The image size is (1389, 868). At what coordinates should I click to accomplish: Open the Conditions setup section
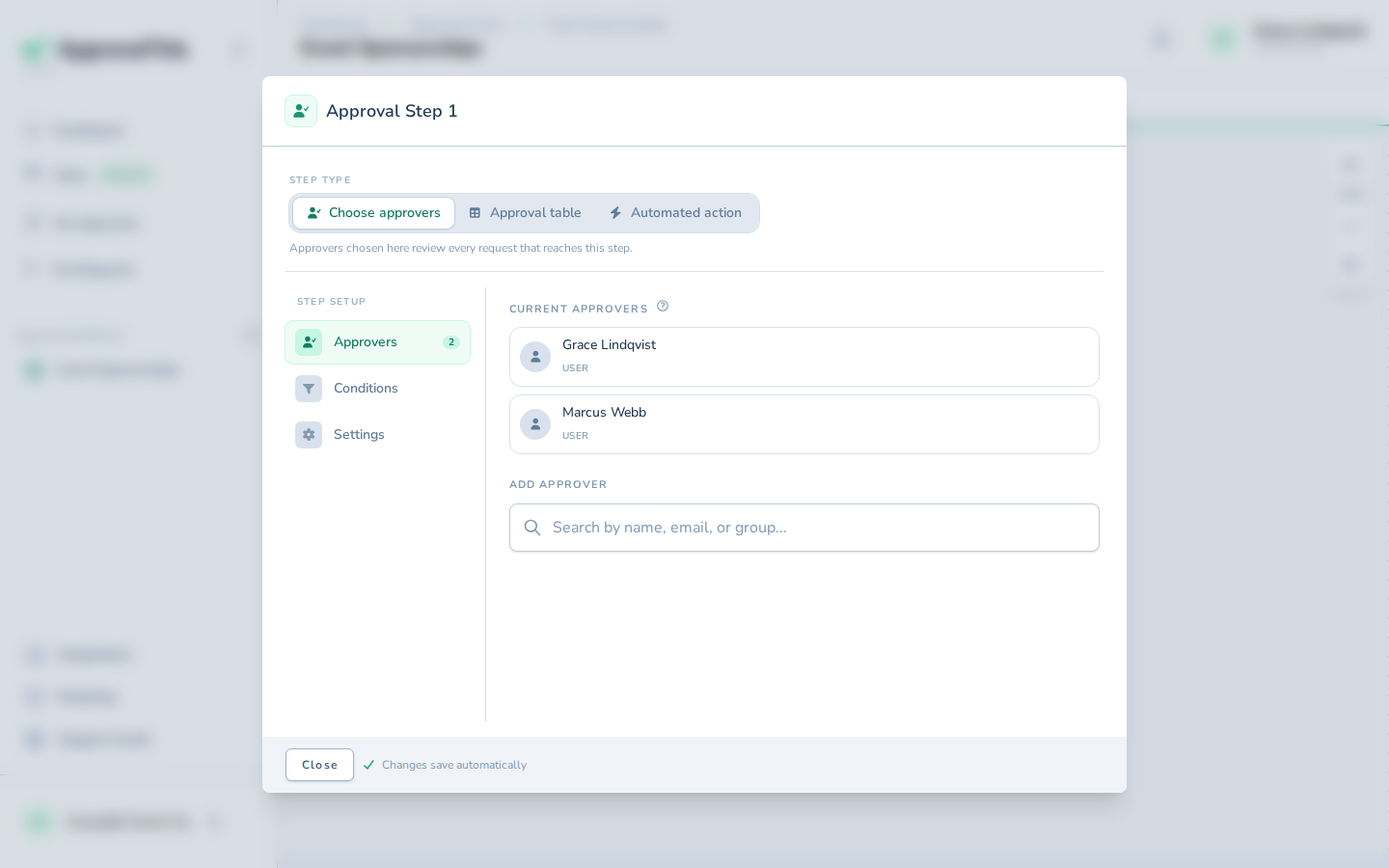pos(377,389)
